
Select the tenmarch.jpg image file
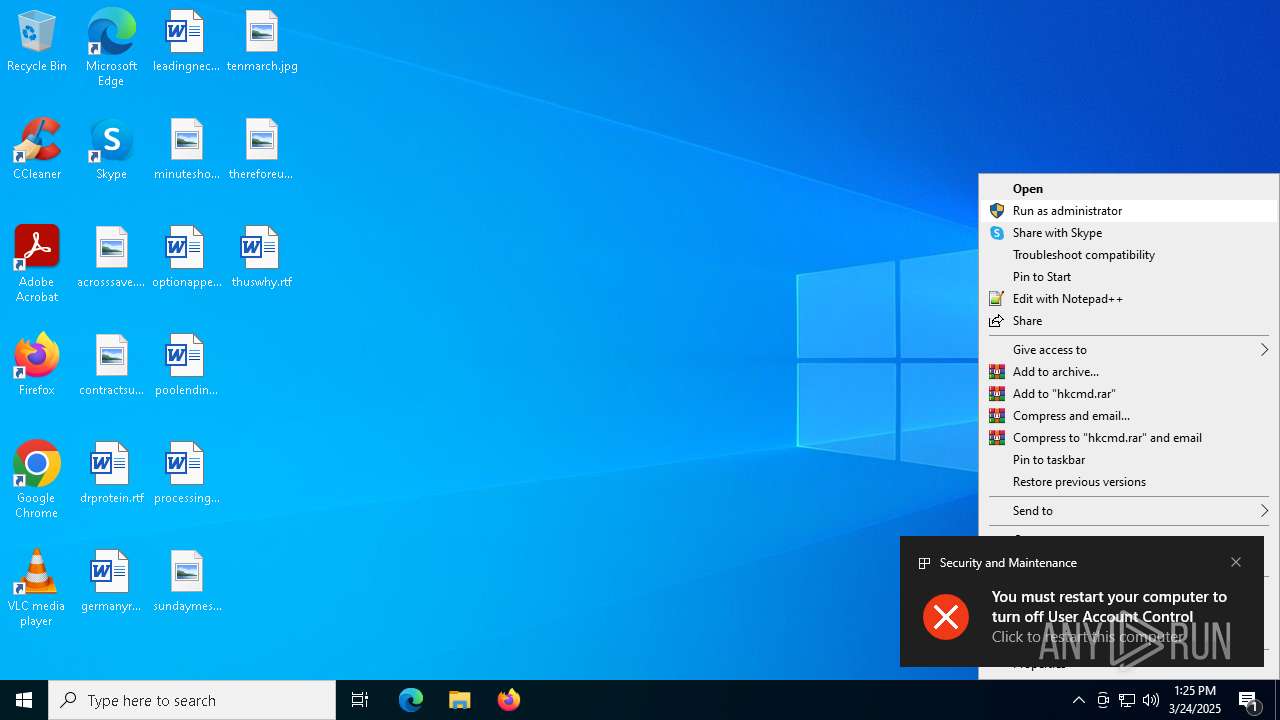click(262, 42)
